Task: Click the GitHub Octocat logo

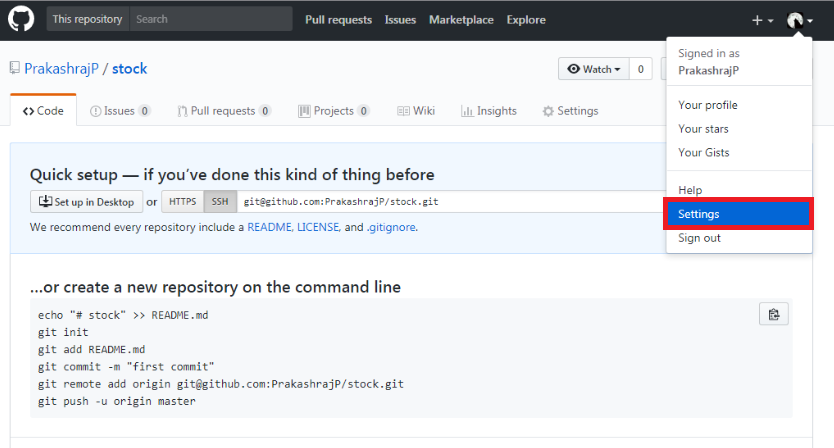Action: 22,19
